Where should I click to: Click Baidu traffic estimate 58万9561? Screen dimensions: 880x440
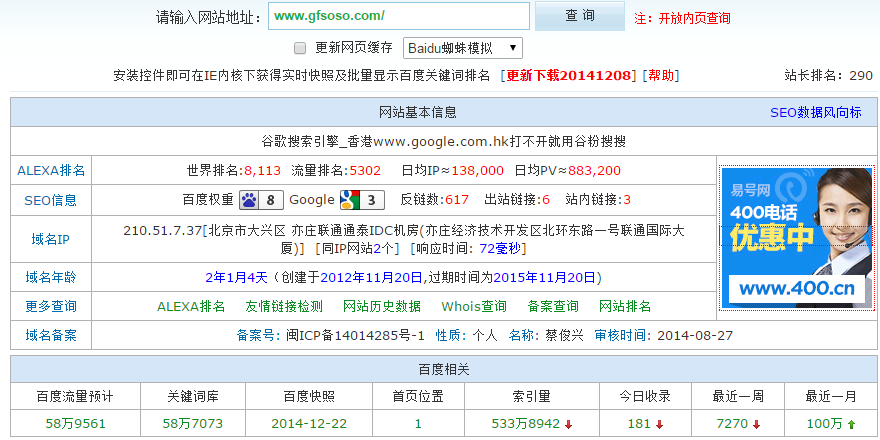(75, 424)
